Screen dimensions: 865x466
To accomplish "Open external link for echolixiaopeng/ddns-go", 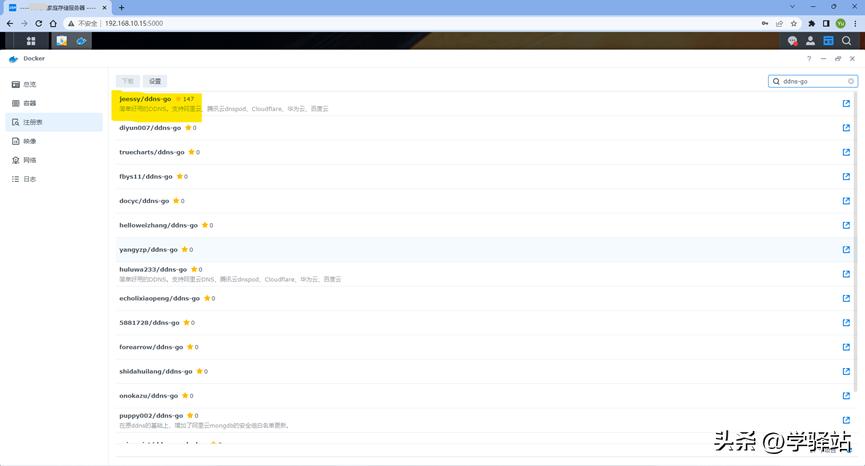I will (846, 298).
